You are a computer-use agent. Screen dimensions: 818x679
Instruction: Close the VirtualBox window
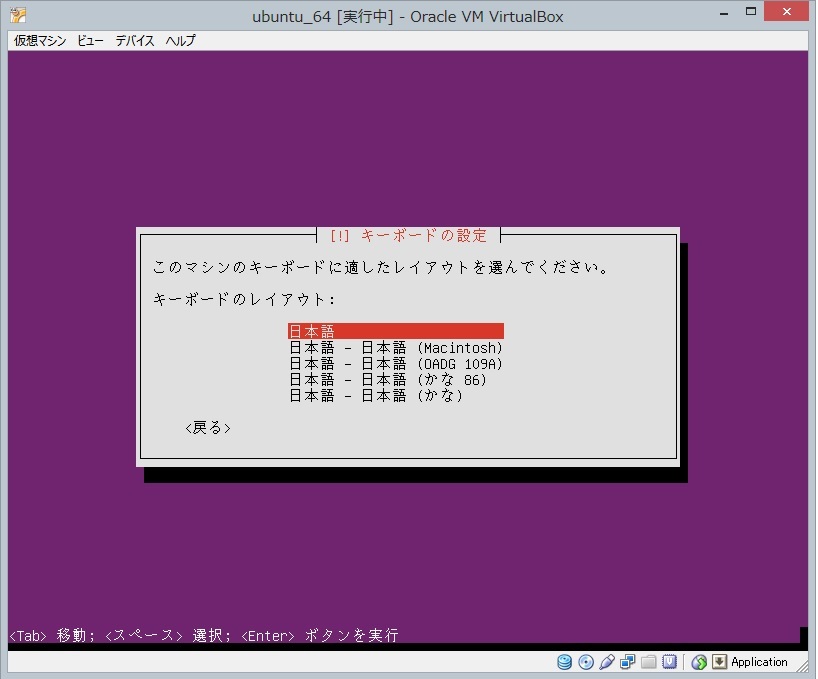point(787,11)
